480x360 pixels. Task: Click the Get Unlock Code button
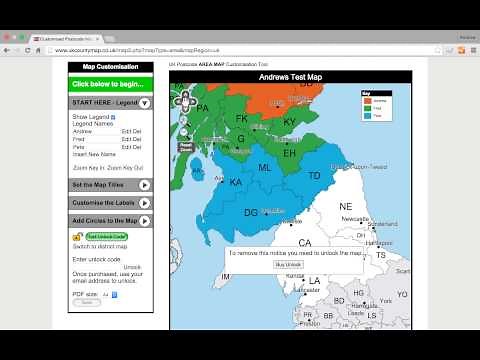(107, 236)
